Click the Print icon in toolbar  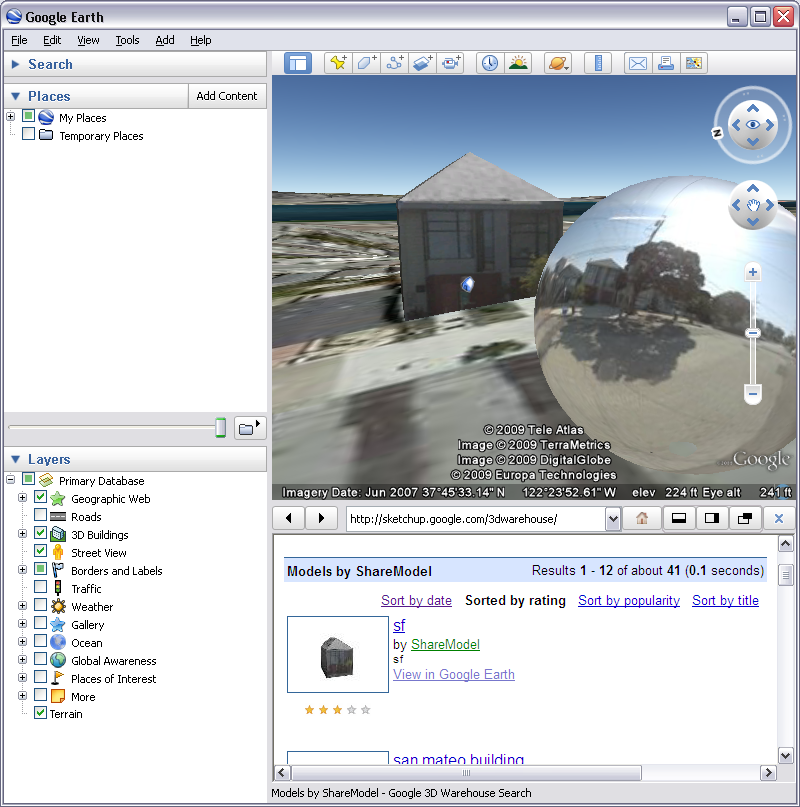(x=666, y=63)
